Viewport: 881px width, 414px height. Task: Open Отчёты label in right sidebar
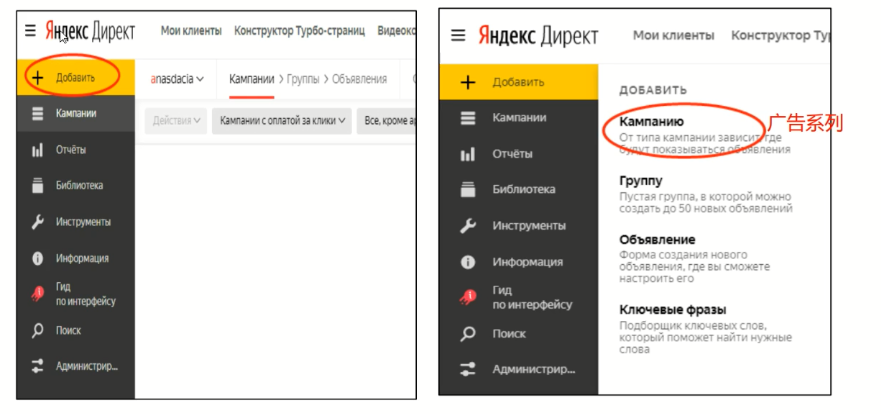point(512,154)
